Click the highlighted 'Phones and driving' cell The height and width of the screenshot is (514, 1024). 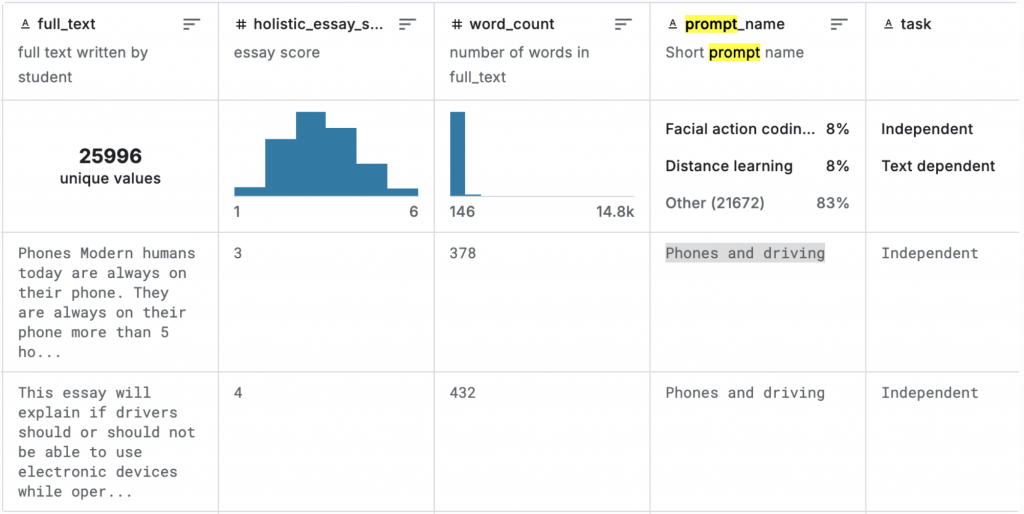tap(745, 253)
